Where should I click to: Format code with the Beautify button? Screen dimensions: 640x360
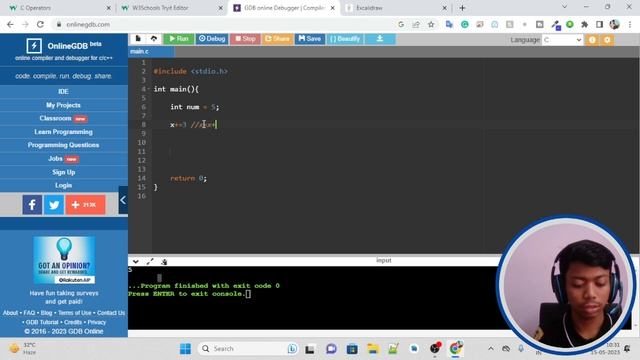click(345, 39)
